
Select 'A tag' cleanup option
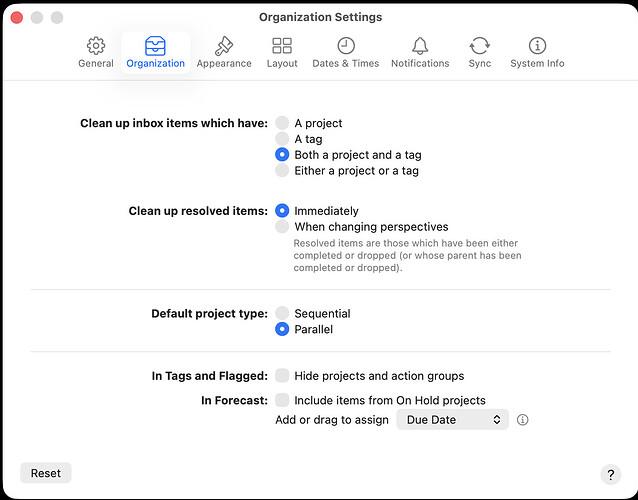point(283,139)
